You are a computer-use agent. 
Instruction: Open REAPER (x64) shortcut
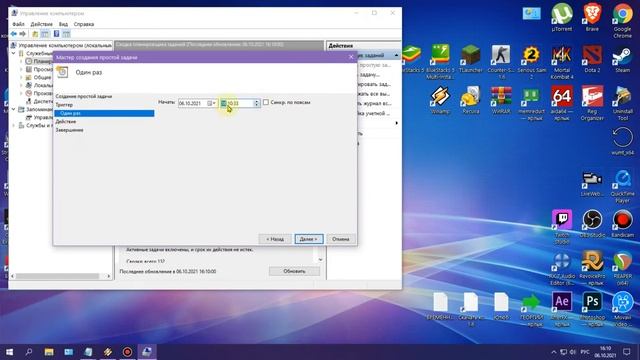point(622,268)
